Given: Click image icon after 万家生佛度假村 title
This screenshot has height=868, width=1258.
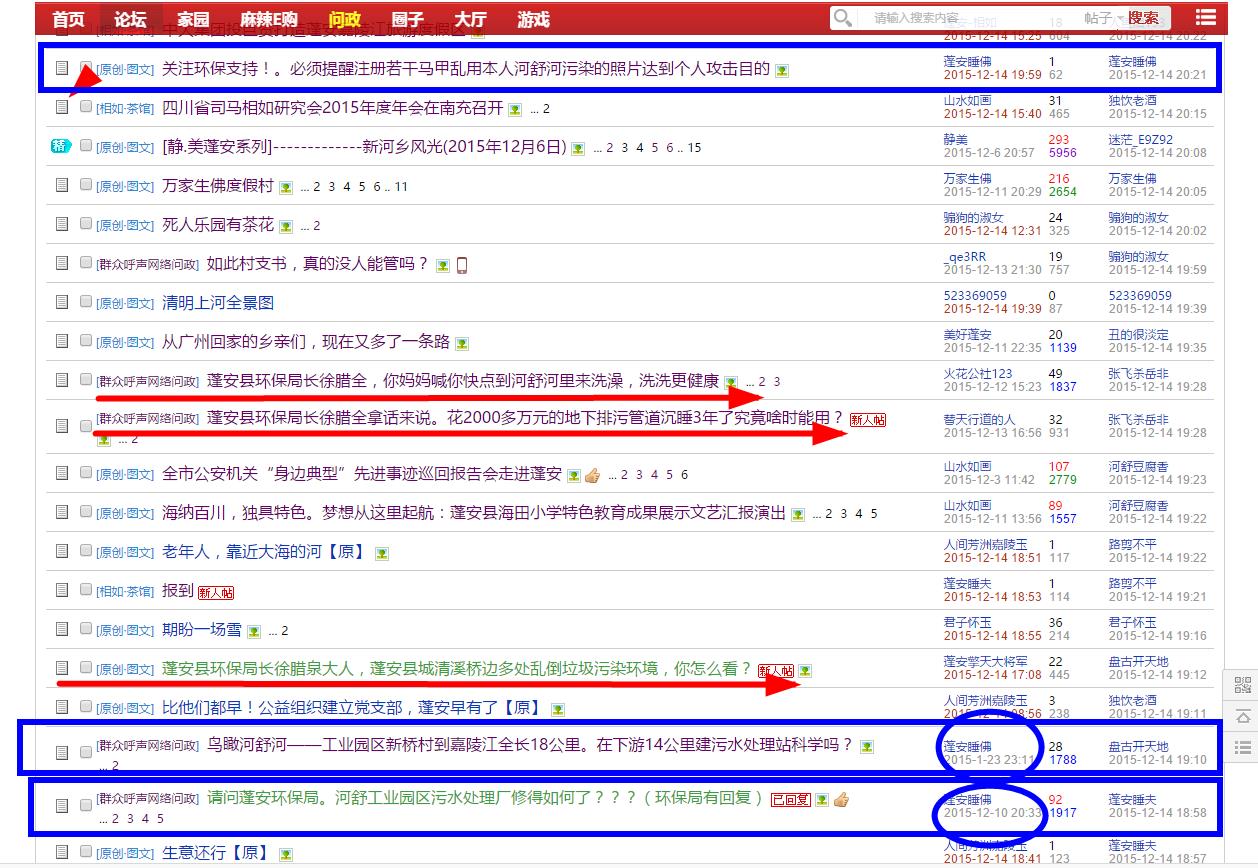Looking at the screenshot, I should [x=286, y=187].
